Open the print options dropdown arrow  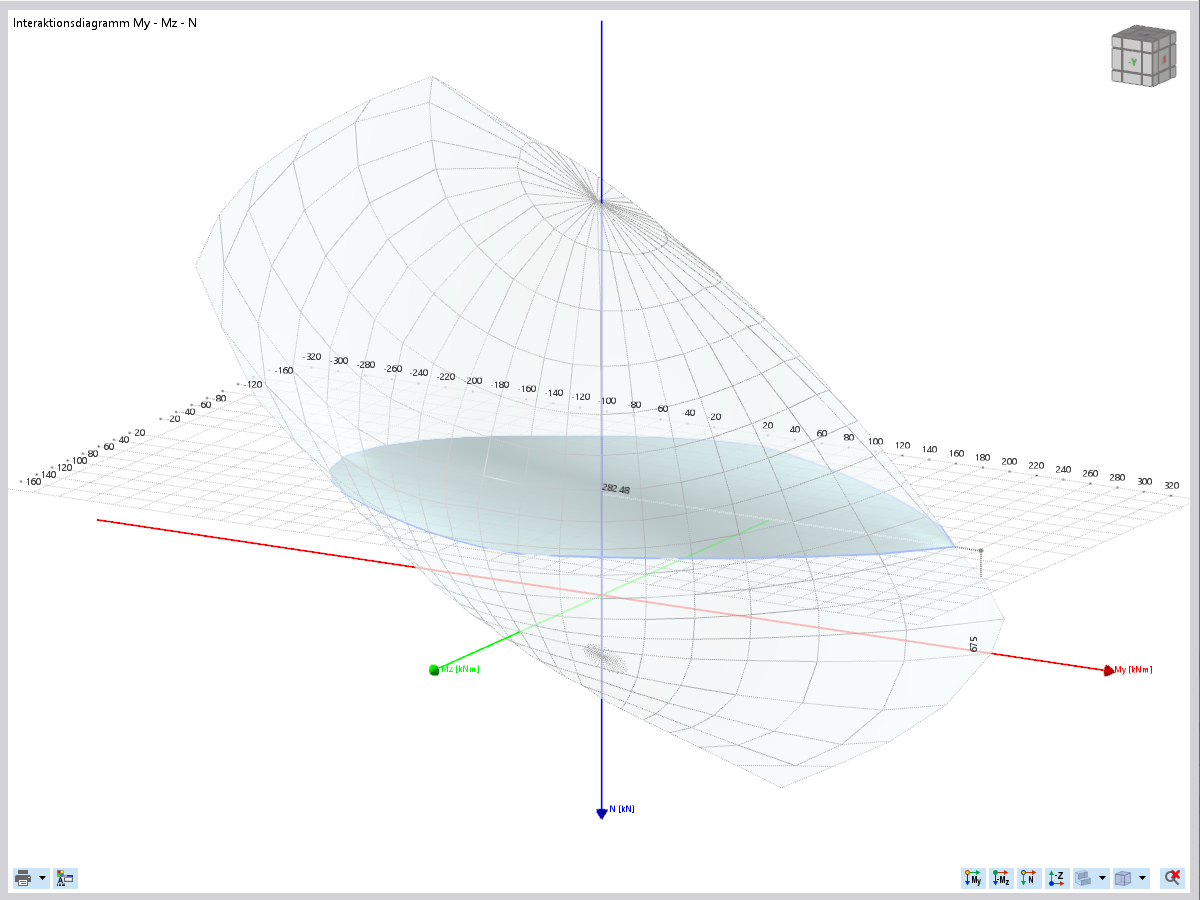[x=43, y=878]
